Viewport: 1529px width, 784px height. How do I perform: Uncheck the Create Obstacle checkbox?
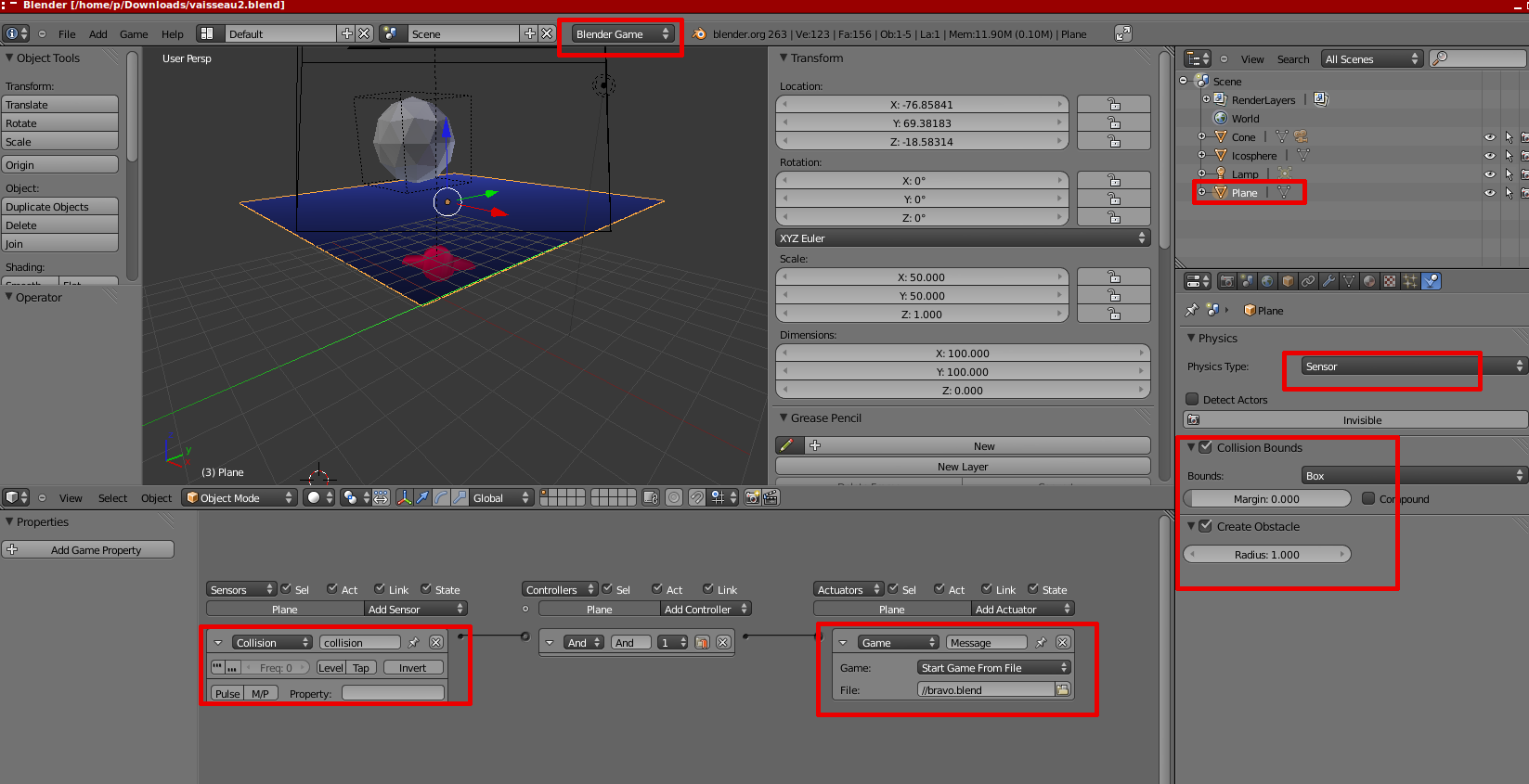pyautogui.click(x=1206, y=526)
